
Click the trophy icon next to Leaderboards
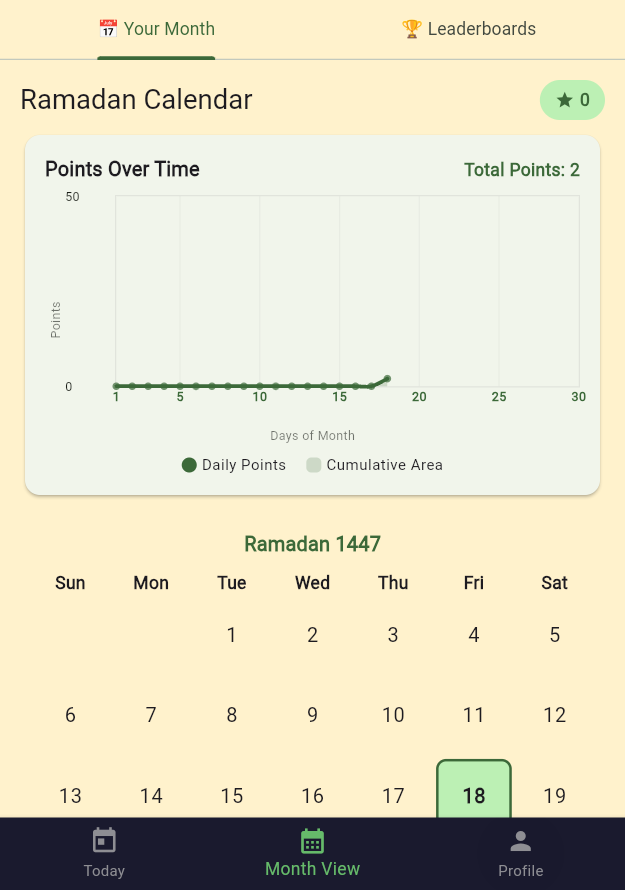click(411, 28)
